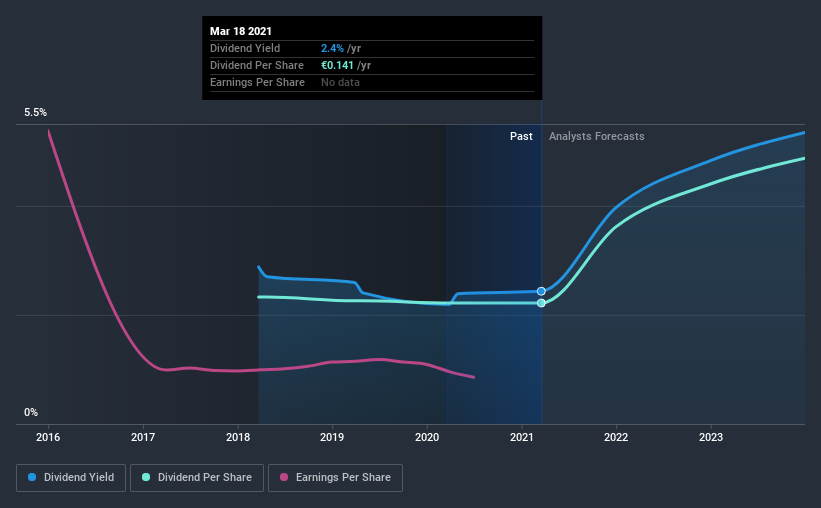
Task: Click the pink Earnings Per Share legend dot
Action: [284, 477]
